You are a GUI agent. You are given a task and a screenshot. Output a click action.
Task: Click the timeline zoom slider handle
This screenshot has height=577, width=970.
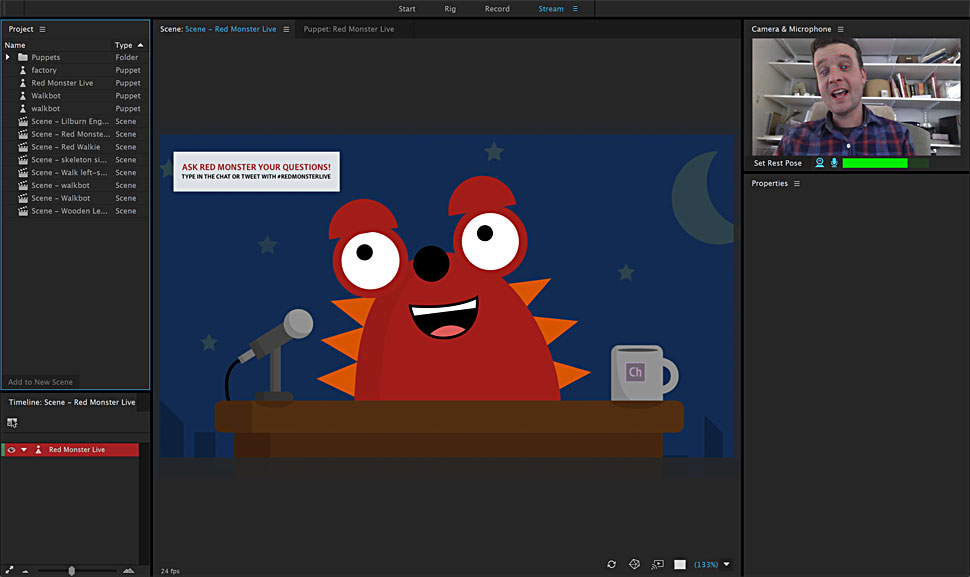pyautogui.click(x=71, y=570)
